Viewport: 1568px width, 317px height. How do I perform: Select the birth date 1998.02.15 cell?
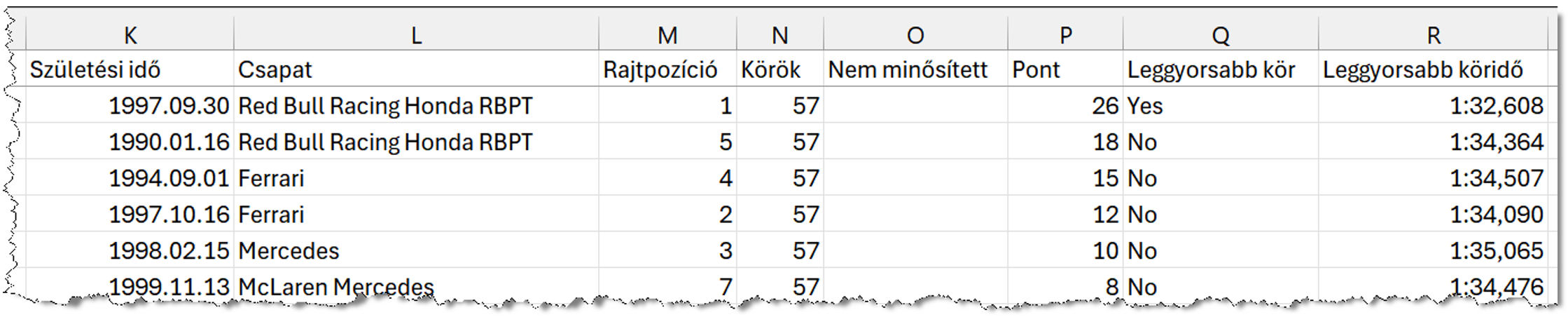point(130,250)
